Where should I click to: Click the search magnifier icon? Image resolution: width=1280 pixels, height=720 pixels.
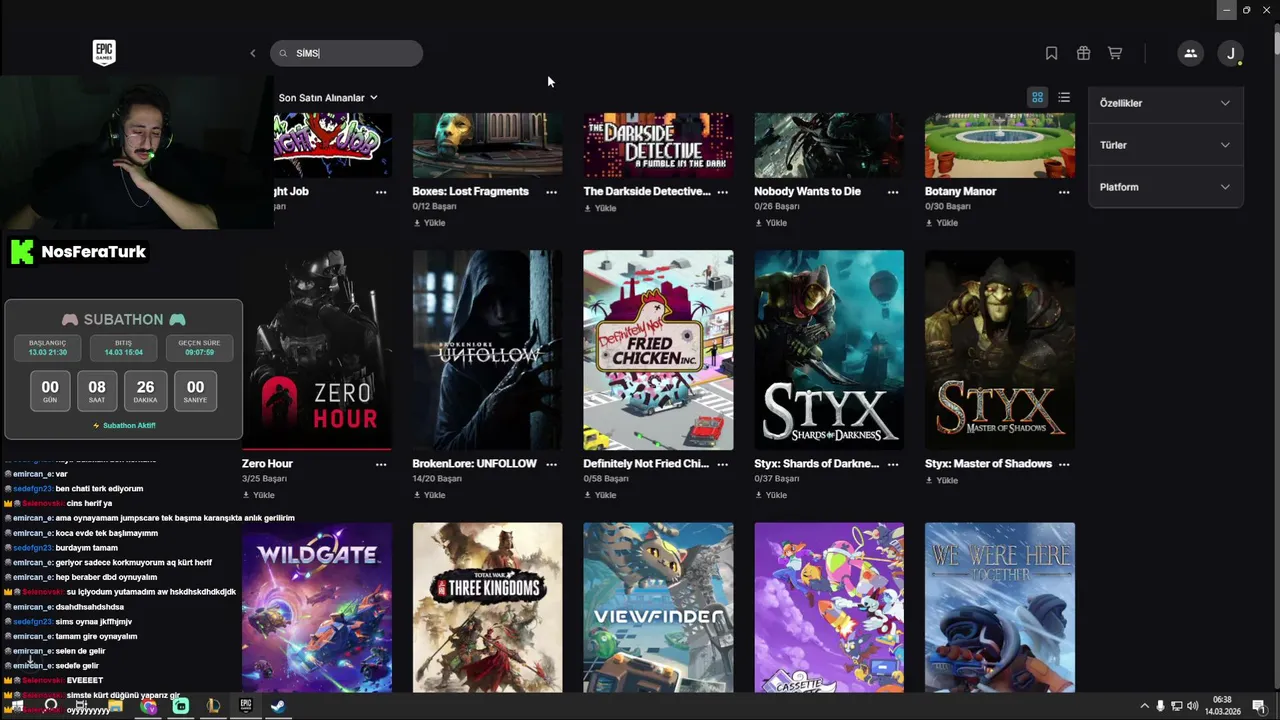click(283, 54)
